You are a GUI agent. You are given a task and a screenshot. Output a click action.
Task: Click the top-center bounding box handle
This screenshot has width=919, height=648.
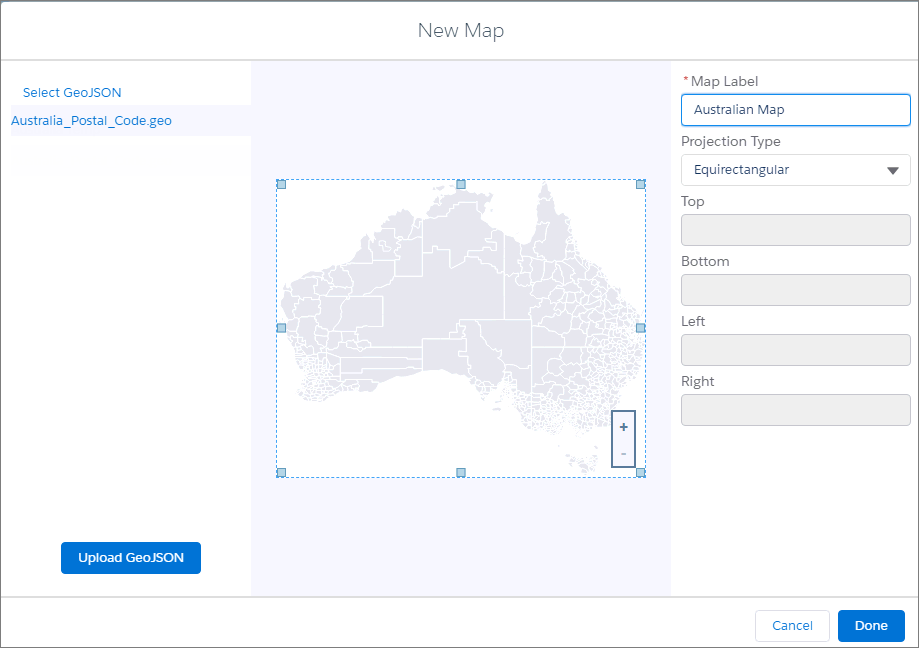point(461,185)
